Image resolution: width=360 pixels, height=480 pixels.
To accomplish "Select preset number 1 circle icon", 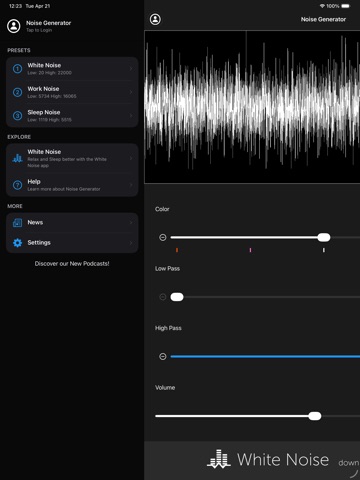I will (17, 69).
